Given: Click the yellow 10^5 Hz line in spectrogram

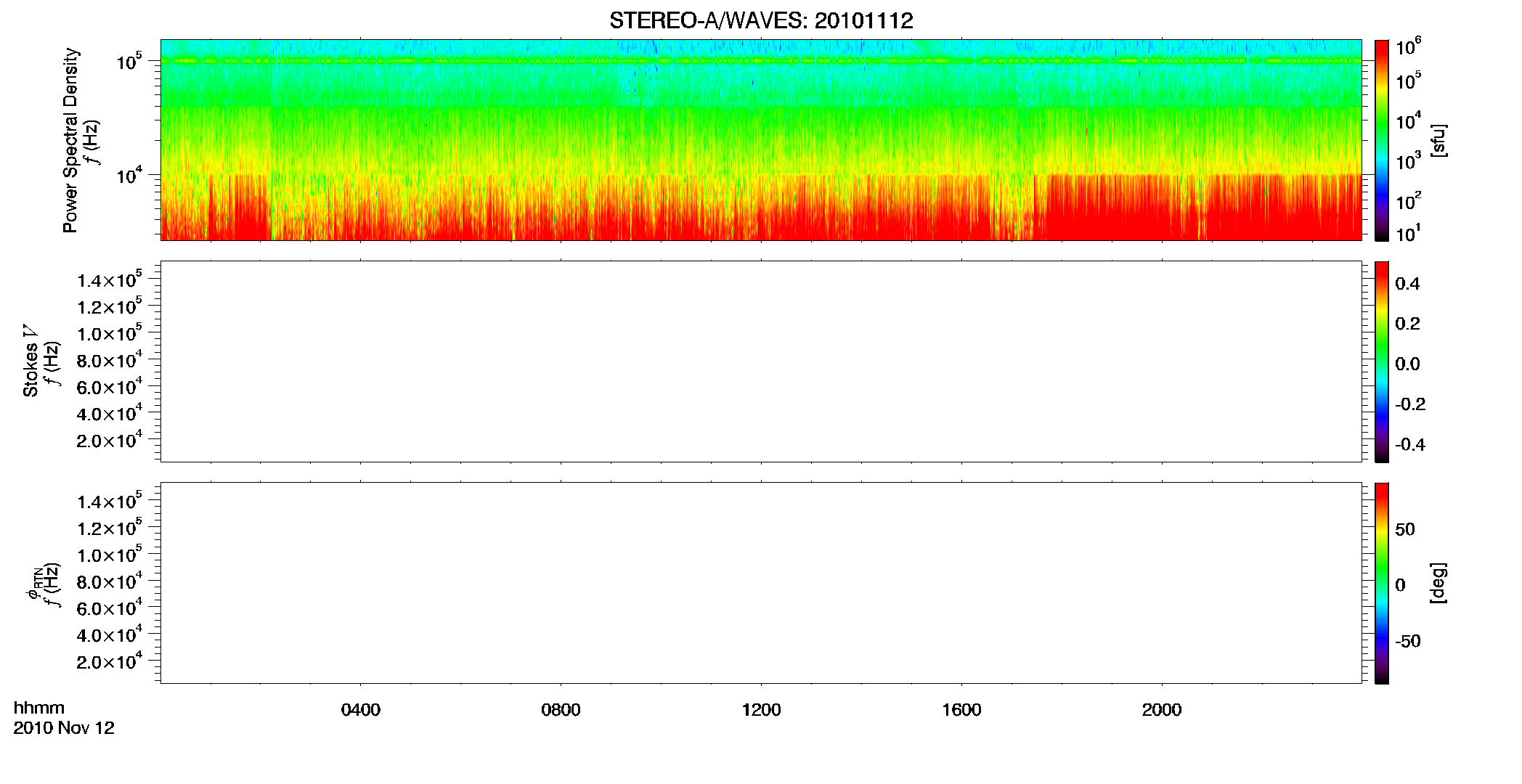Looking at the screenshot, I should pos(761,61).
